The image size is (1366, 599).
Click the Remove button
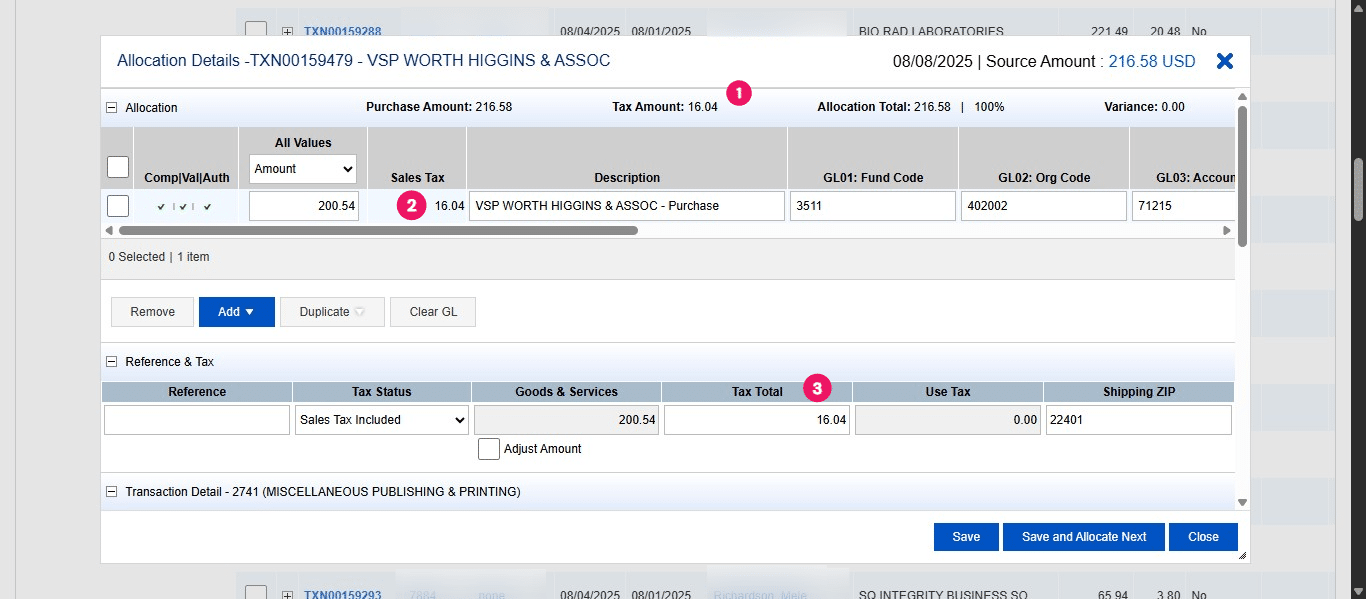pos(152,311)
